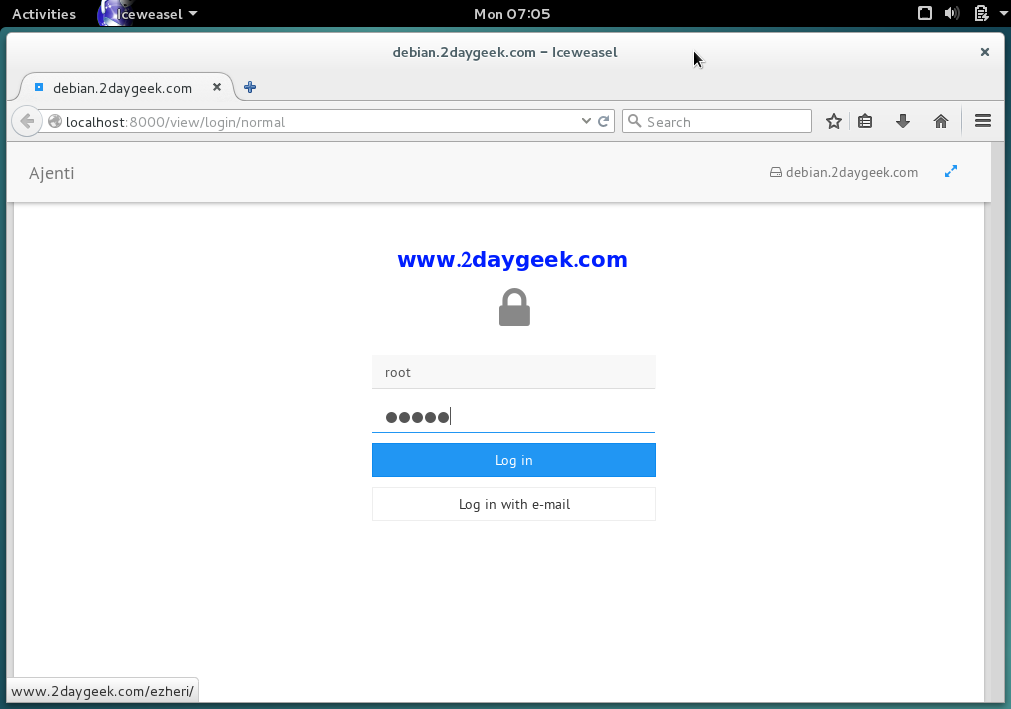Open a new tab with plus icon
The image size is (1011, 709).
(x=250, y=88)
